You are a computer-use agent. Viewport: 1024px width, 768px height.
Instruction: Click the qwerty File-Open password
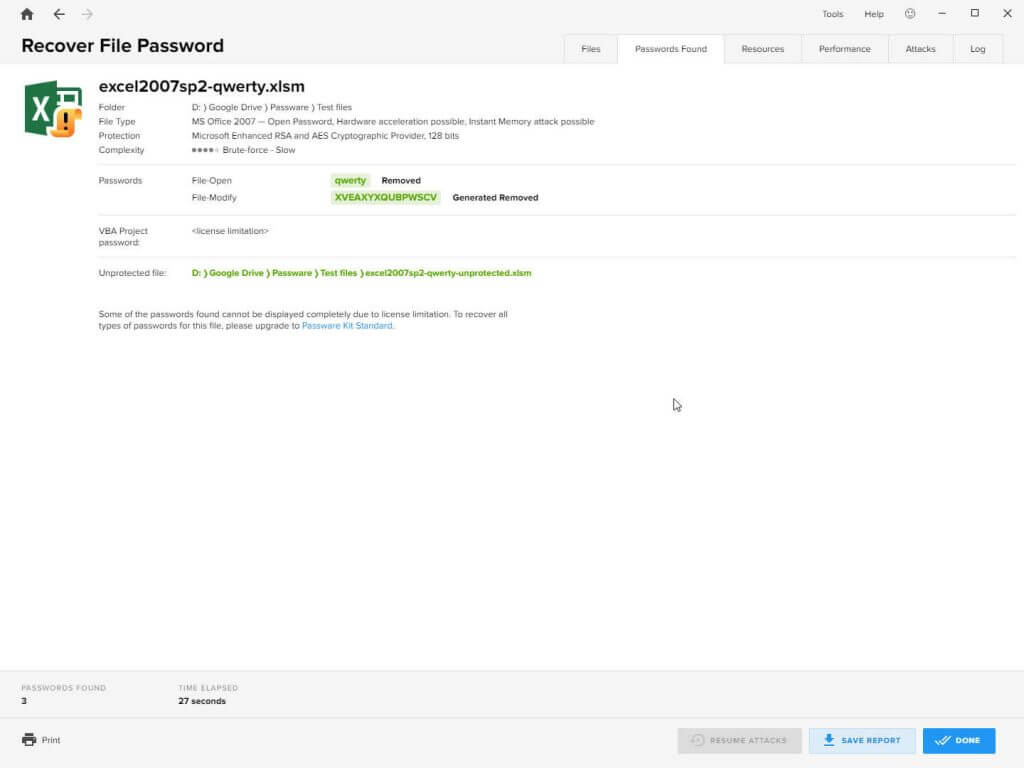350,181
